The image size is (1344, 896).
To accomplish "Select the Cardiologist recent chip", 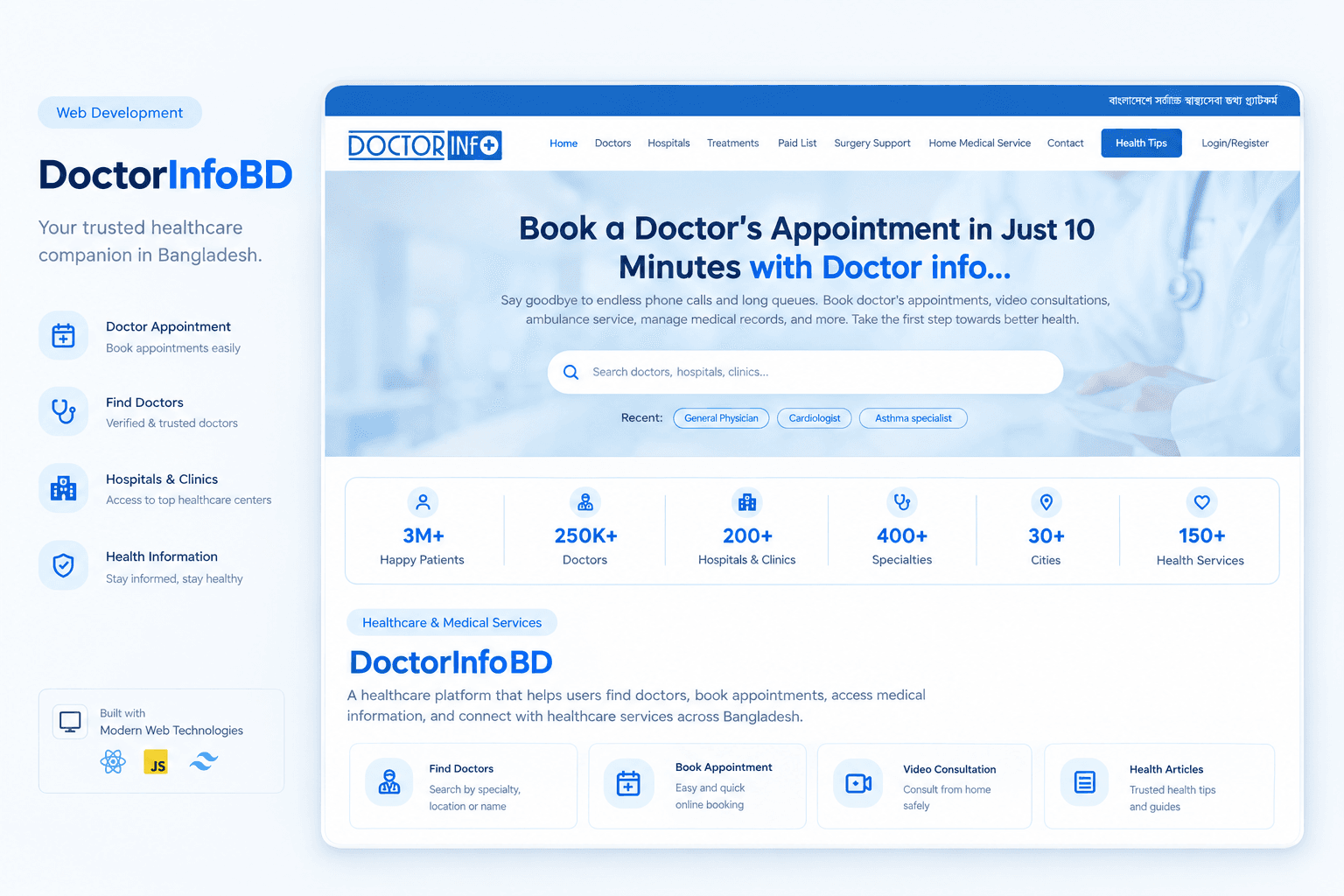I will click(x=815, y=418).
